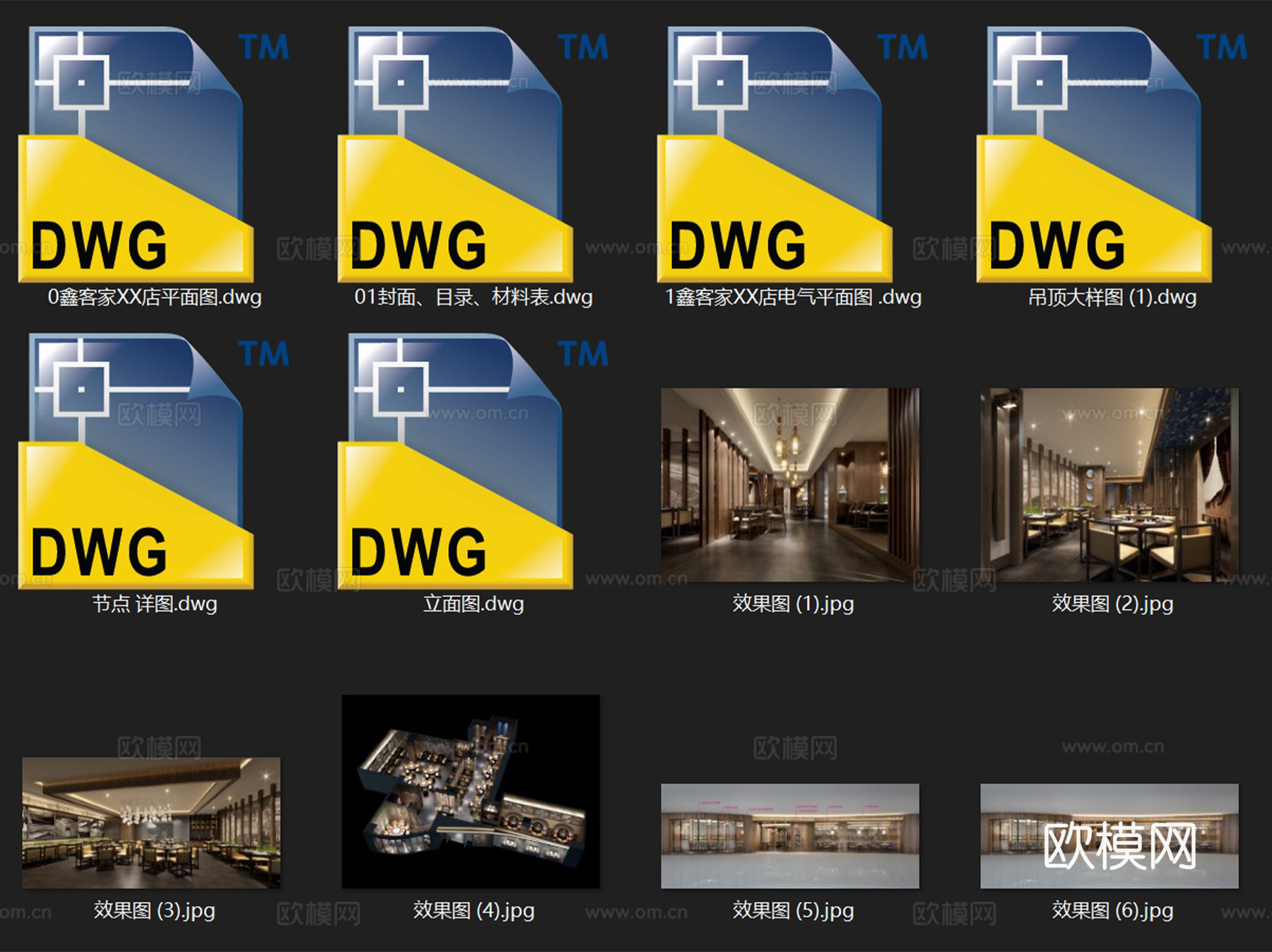Select the 效果图 (1).jpg corridor thumbnail
Viewport: 1272px width, 952px height.
(x=790, y=485)
